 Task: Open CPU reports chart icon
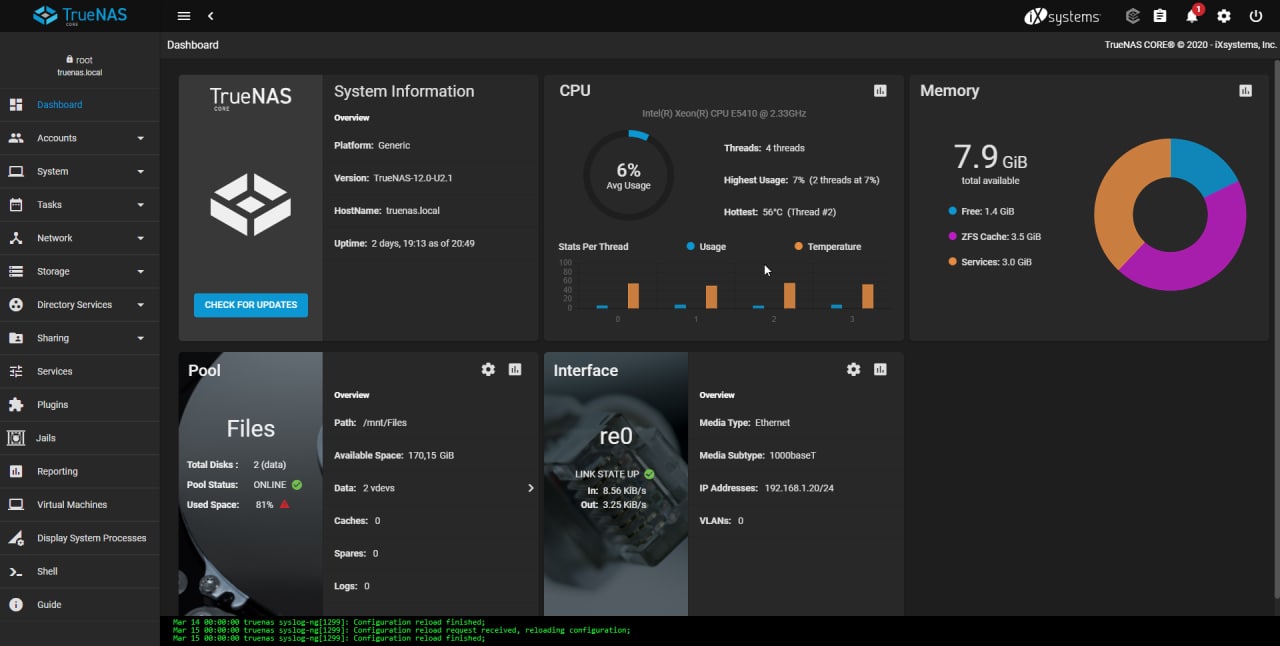pos(880,91)
